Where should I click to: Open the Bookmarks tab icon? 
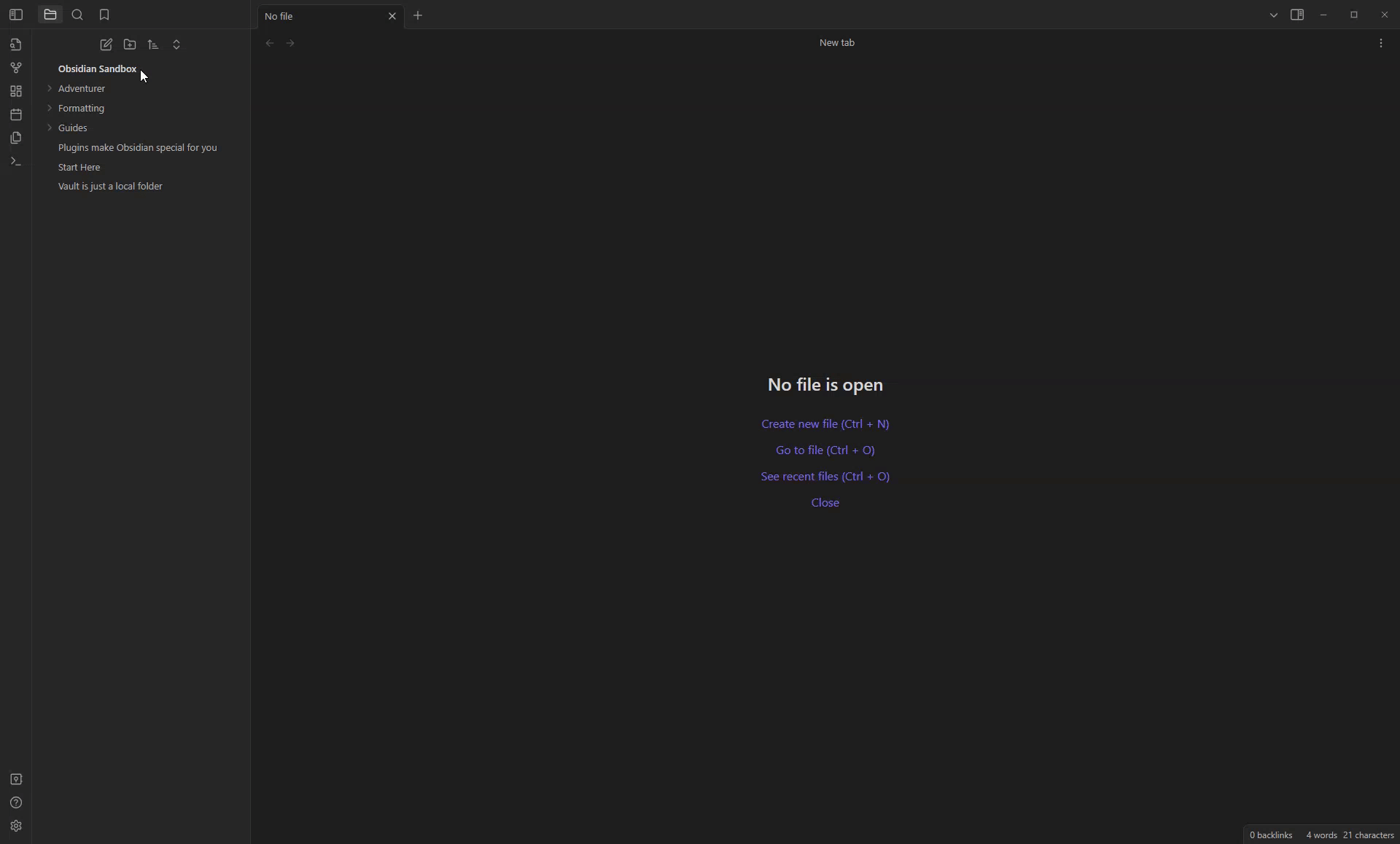[104, 15]
